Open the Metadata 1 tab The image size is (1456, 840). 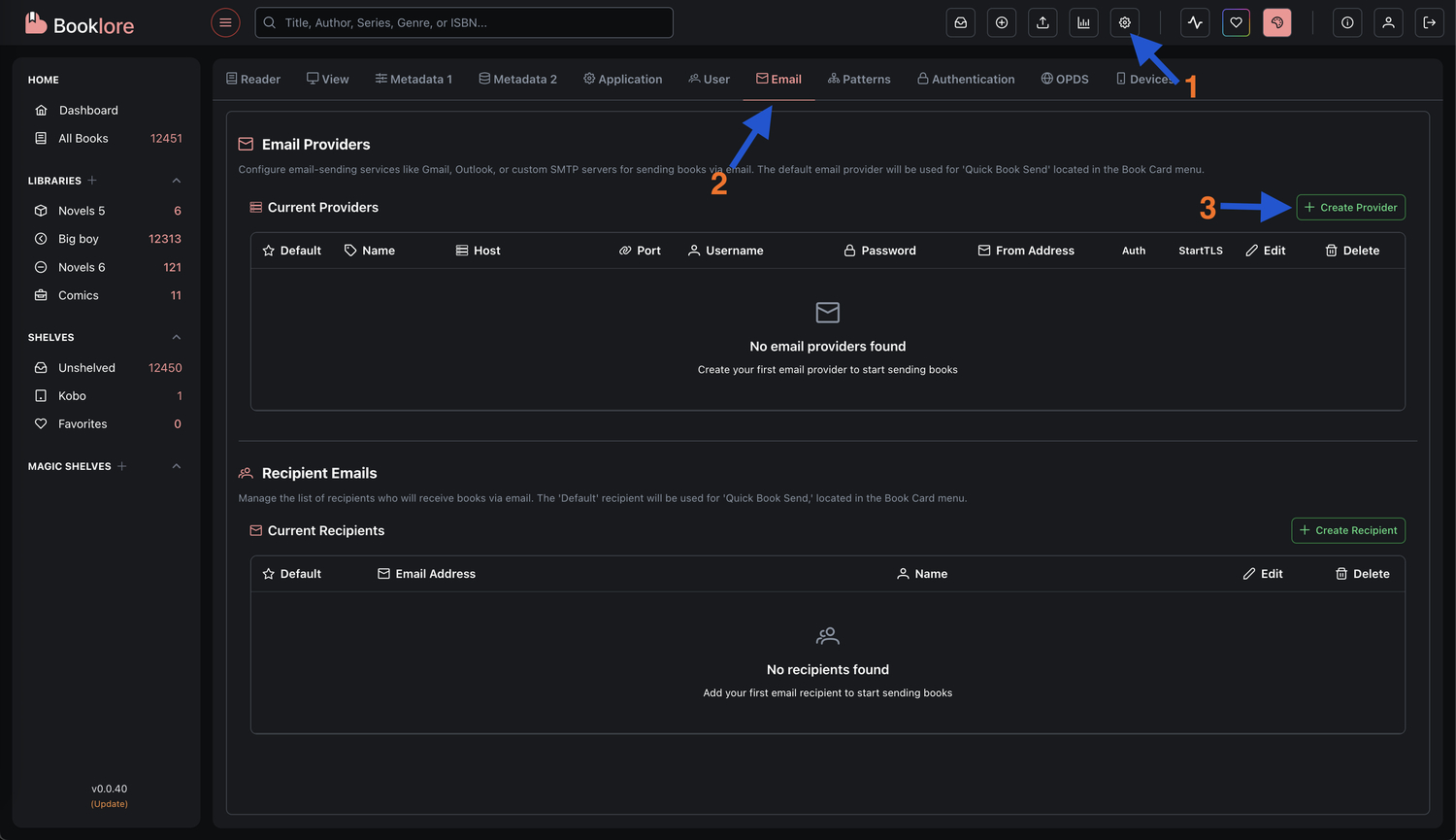[x=414, y=79]
